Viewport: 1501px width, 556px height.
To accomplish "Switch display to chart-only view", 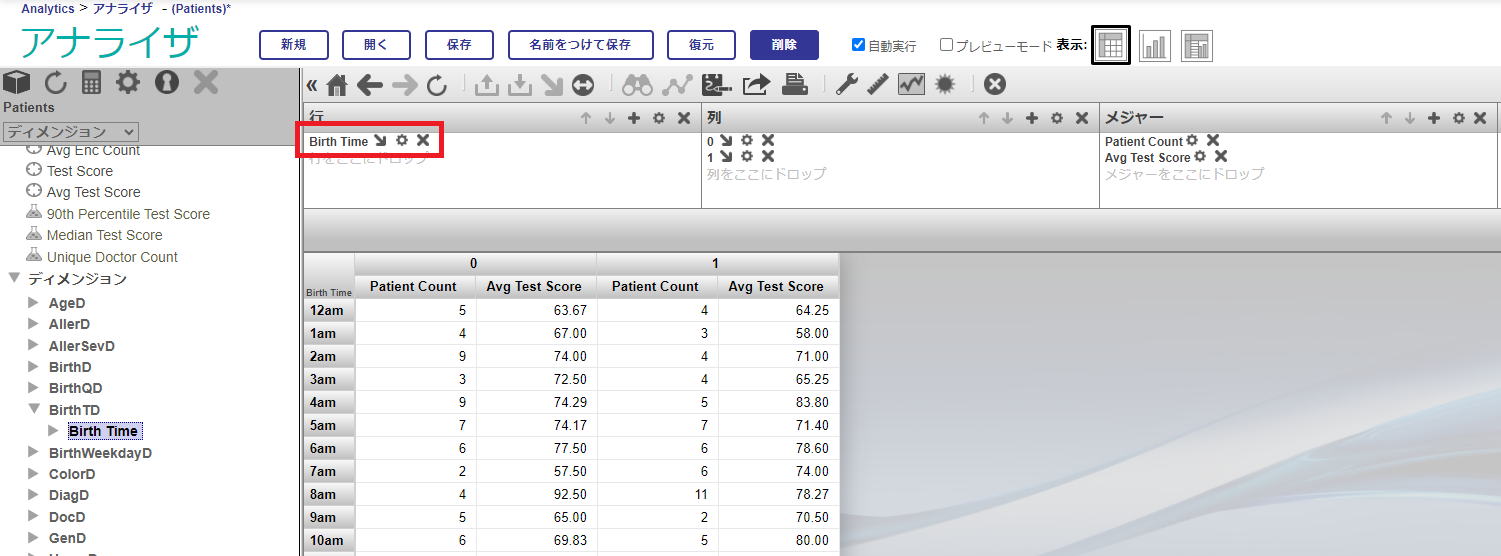I will [x=1154, y=46].
